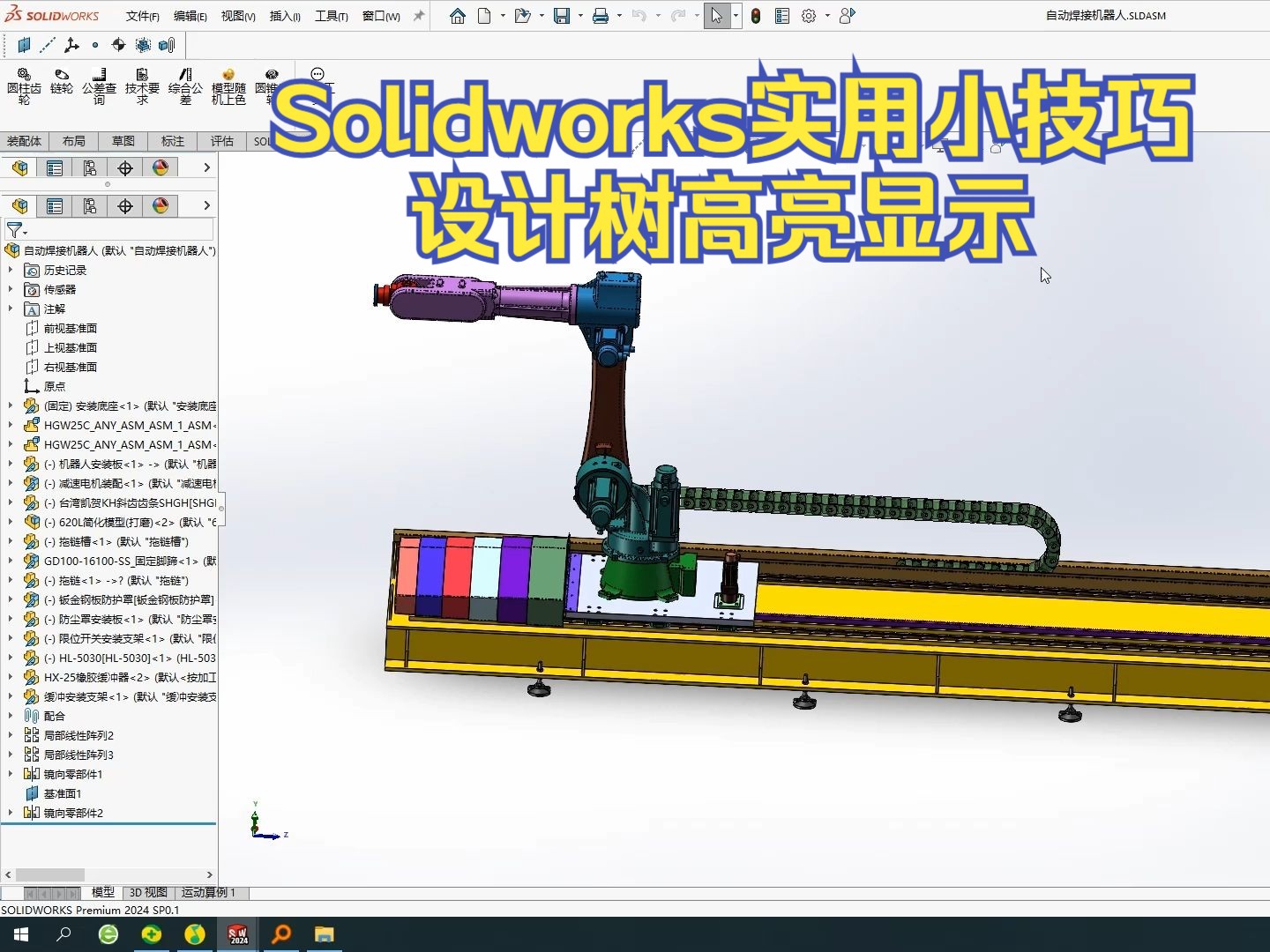The width and height of the screenshot is (1270, 952).
Task: Click the 综合公差 button
Action: point(185,86)
